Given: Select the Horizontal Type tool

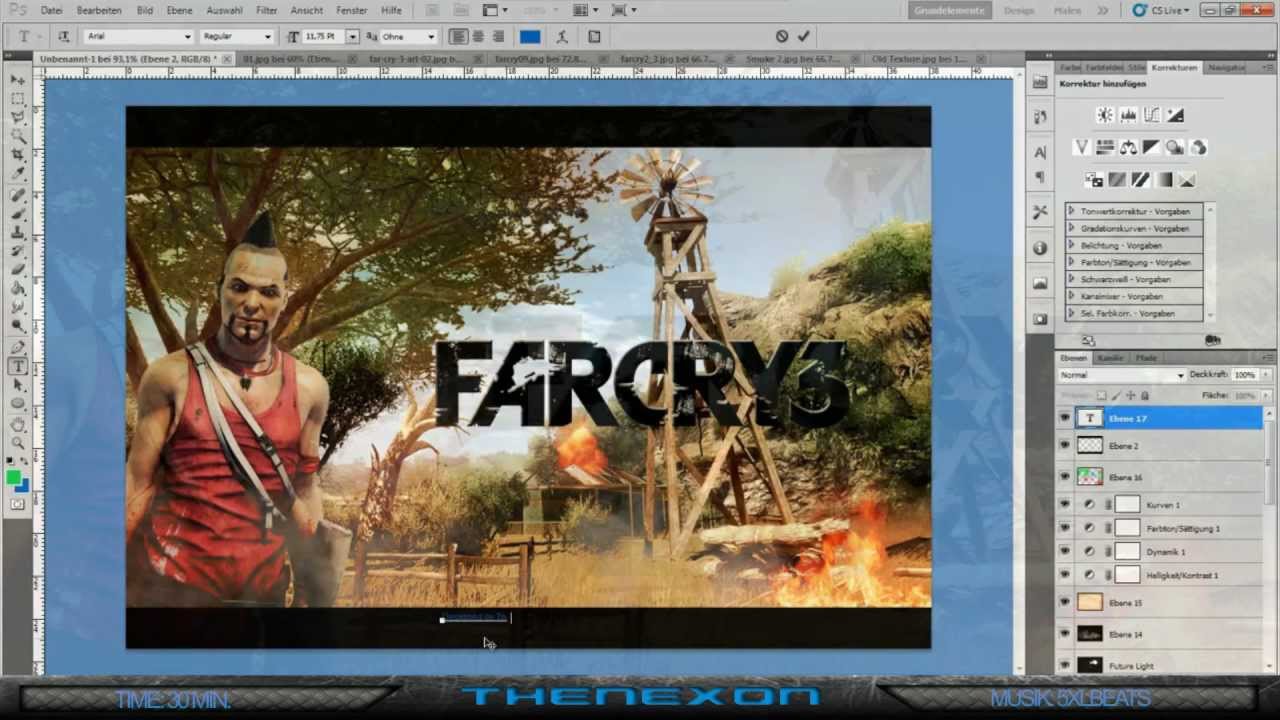Looking at the screenshot, I should point(18,366).
